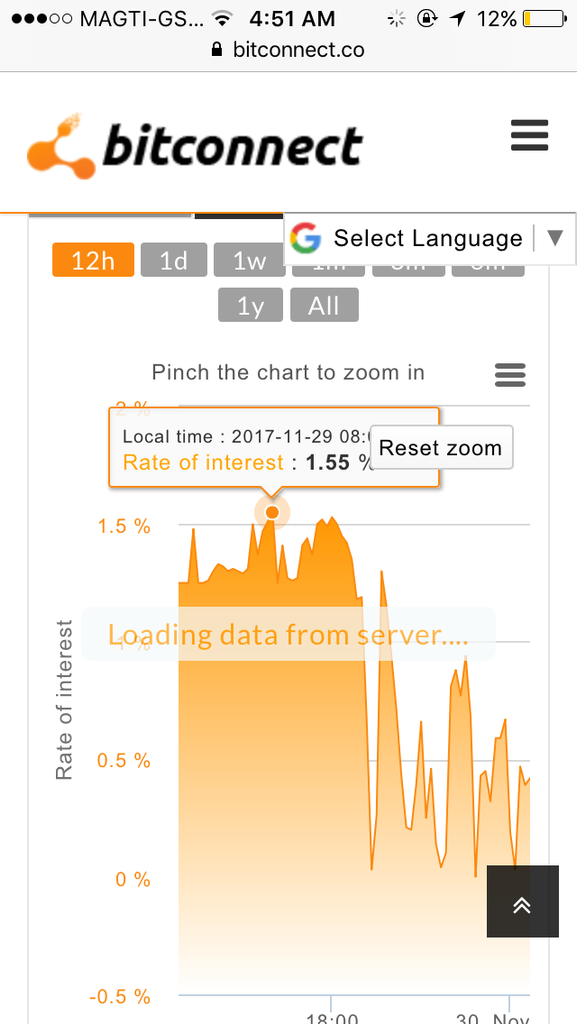
Task: Switch chart range to 1w
Action: (249, 261)
